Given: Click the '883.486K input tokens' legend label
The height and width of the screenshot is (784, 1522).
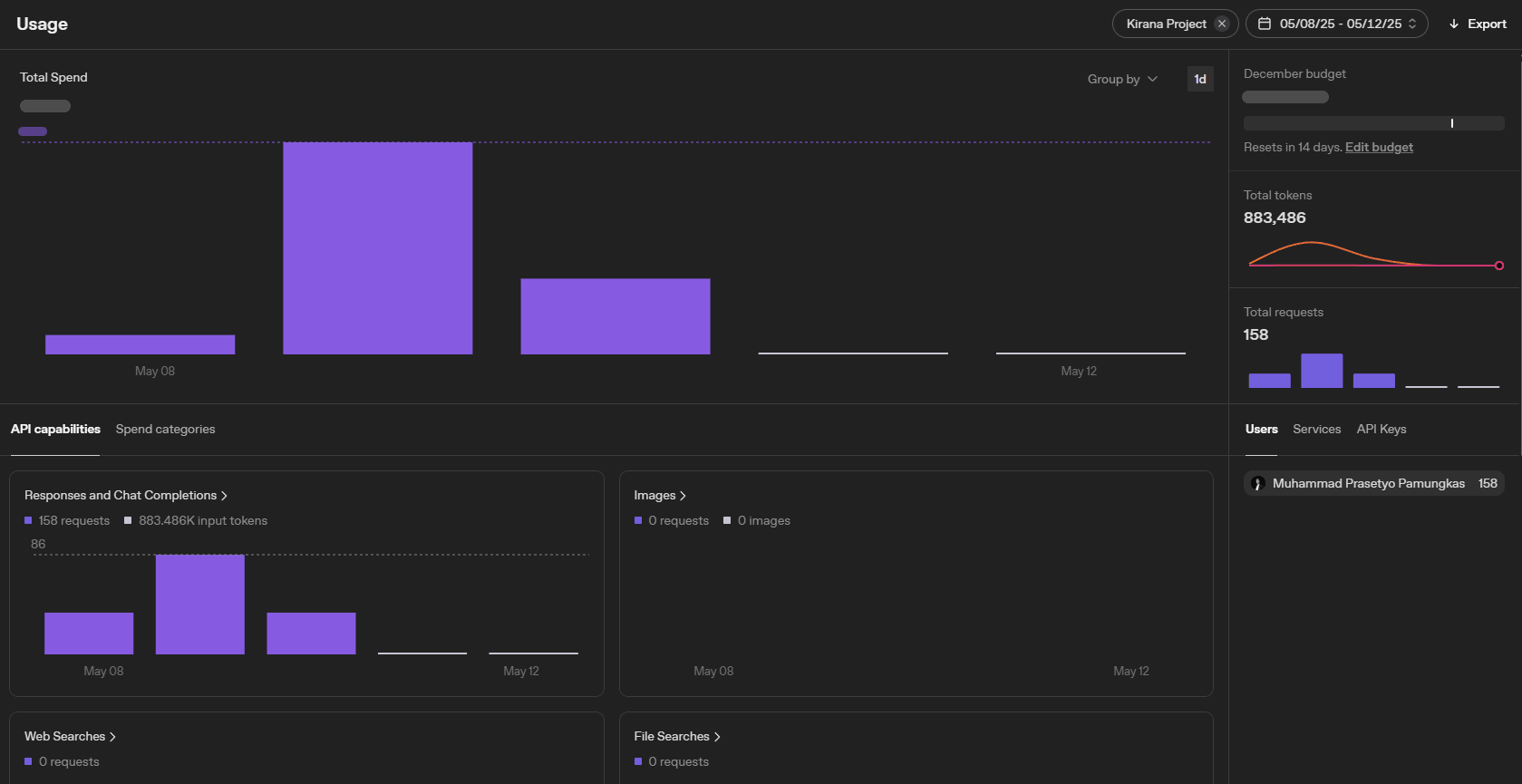Looking at the screenshot, I should tap(203, 520).
